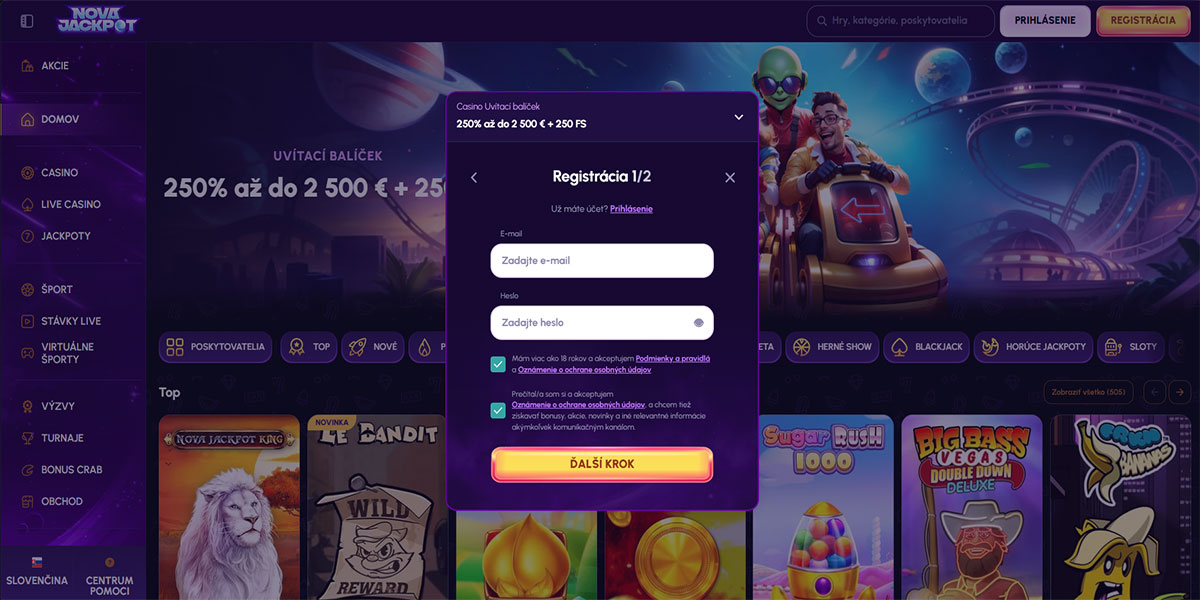The width and height of the screenshot is (1200, 600).
Task: Select the Blackjack category tab
Action: coord(927,347)
